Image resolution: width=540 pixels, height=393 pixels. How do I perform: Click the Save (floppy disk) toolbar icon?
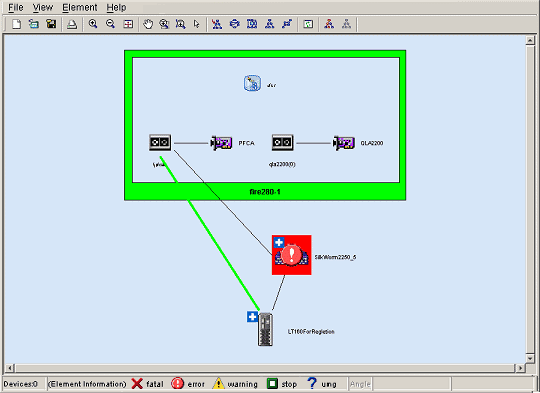click(51, 24)
